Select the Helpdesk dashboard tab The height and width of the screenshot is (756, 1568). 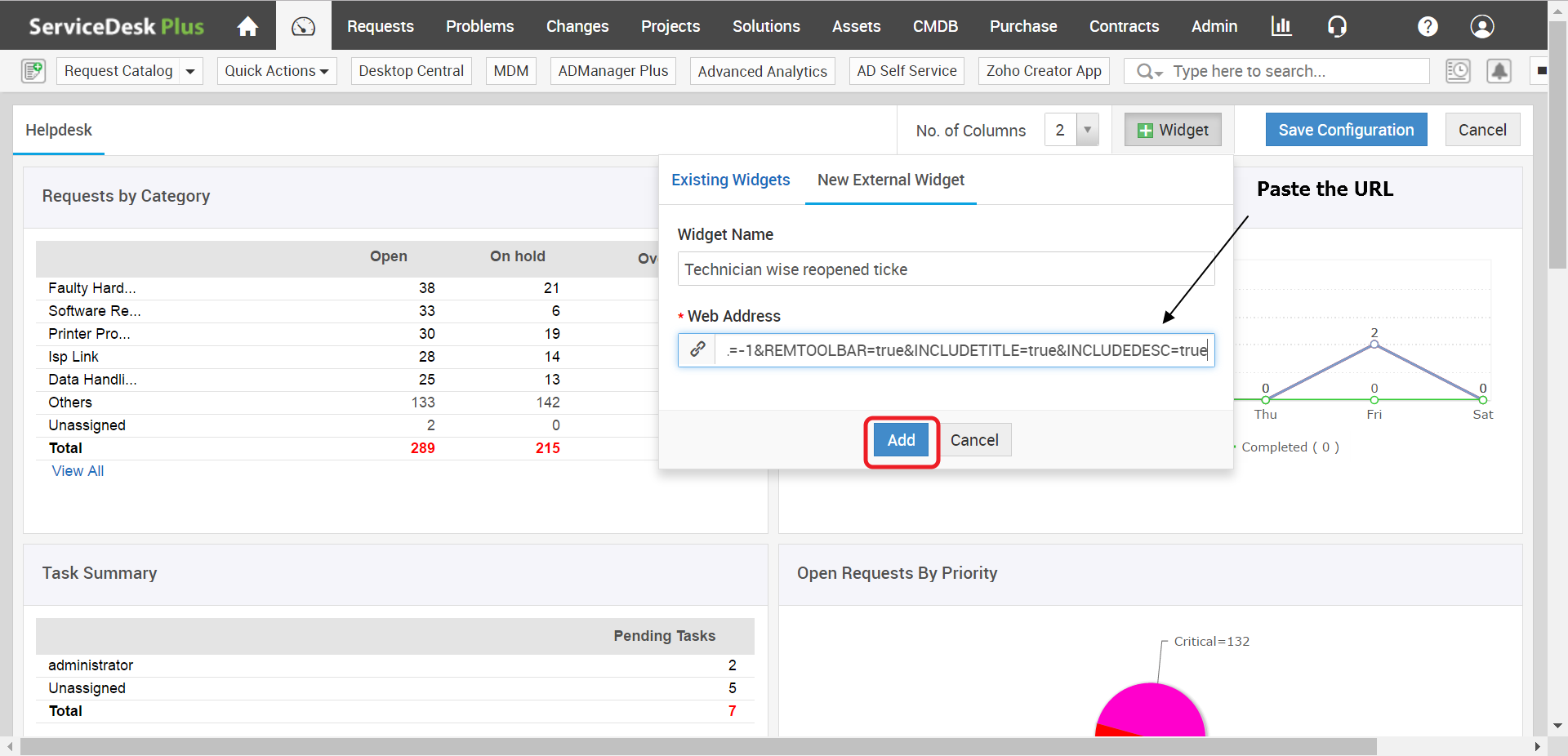coord(59,130)
